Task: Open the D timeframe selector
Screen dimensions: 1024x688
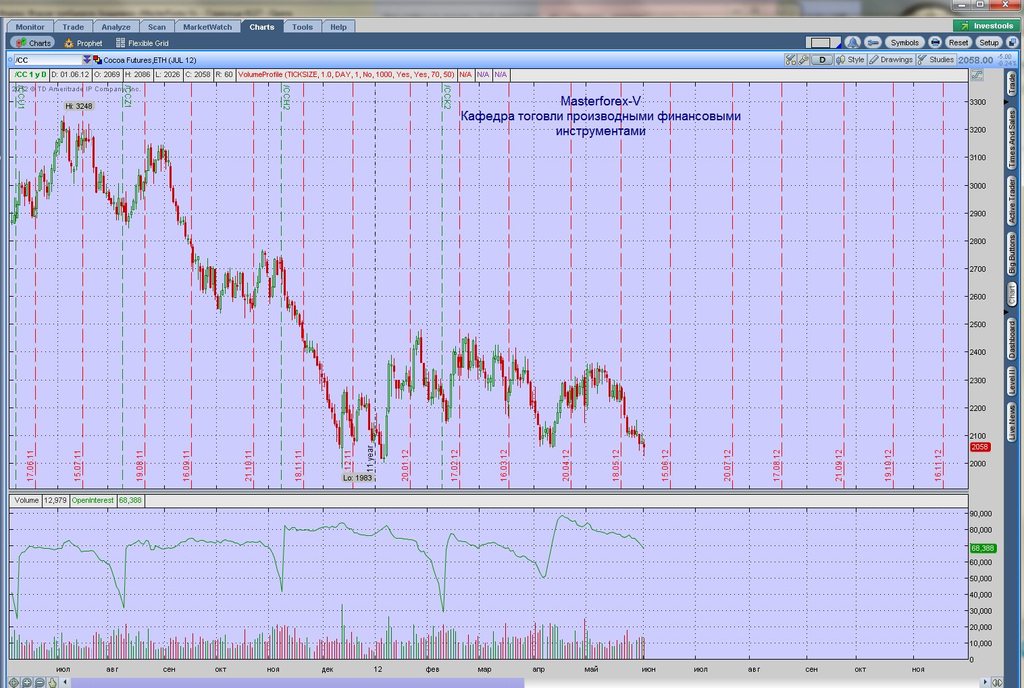Action: (822, 60)
